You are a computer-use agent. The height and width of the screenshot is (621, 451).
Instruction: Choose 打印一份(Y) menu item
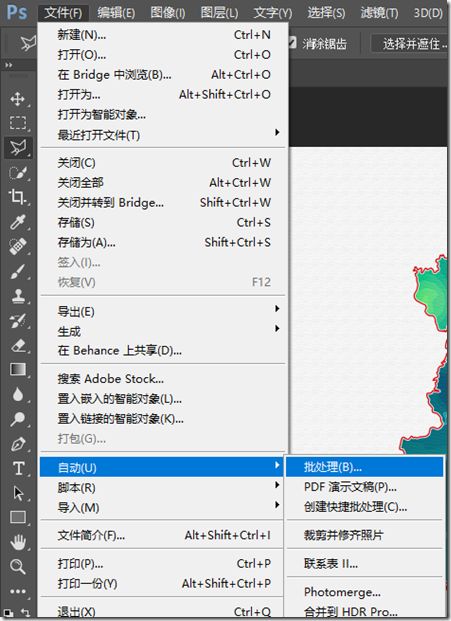tap(162, 583)
